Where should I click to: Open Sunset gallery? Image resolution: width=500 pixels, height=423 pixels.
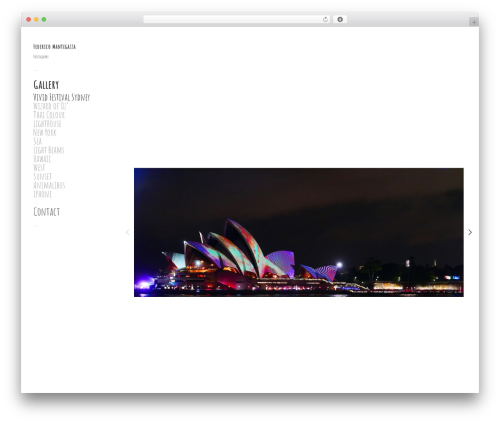coord(42,176)
